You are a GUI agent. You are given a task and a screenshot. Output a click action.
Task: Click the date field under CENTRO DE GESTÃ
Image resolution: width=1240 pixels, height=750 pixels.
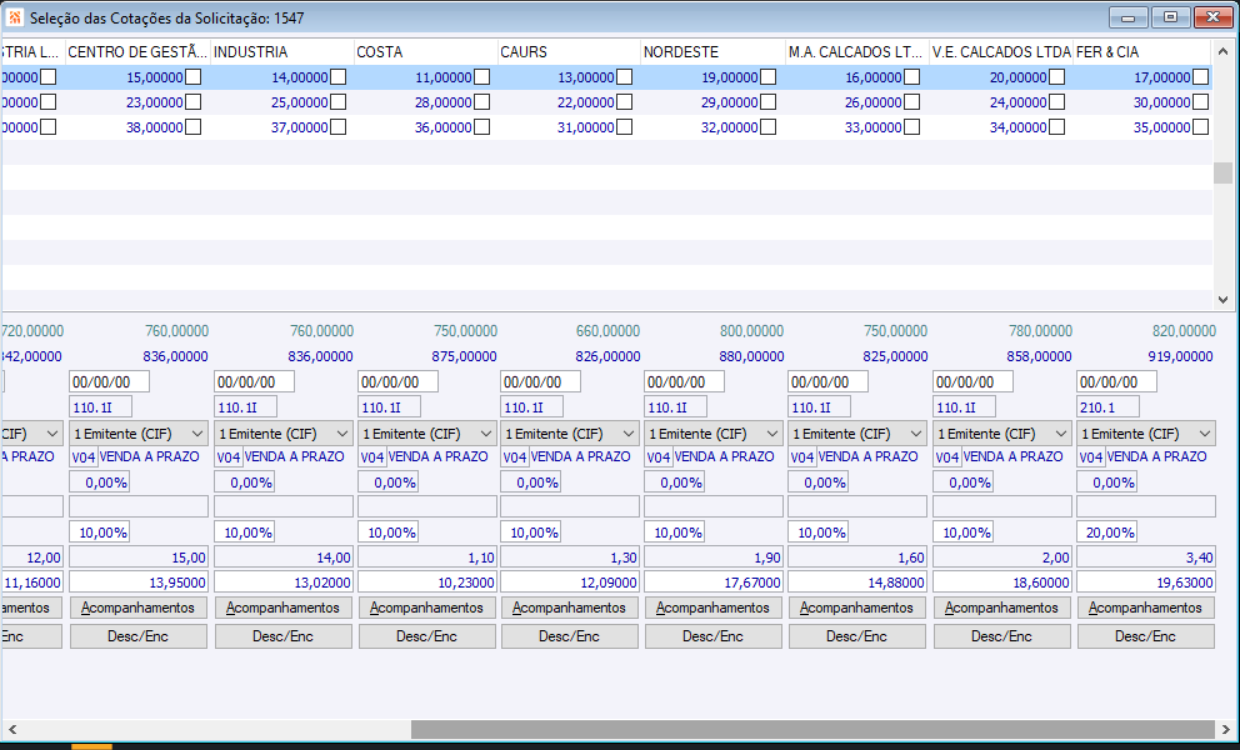click(x=109, y=382)
